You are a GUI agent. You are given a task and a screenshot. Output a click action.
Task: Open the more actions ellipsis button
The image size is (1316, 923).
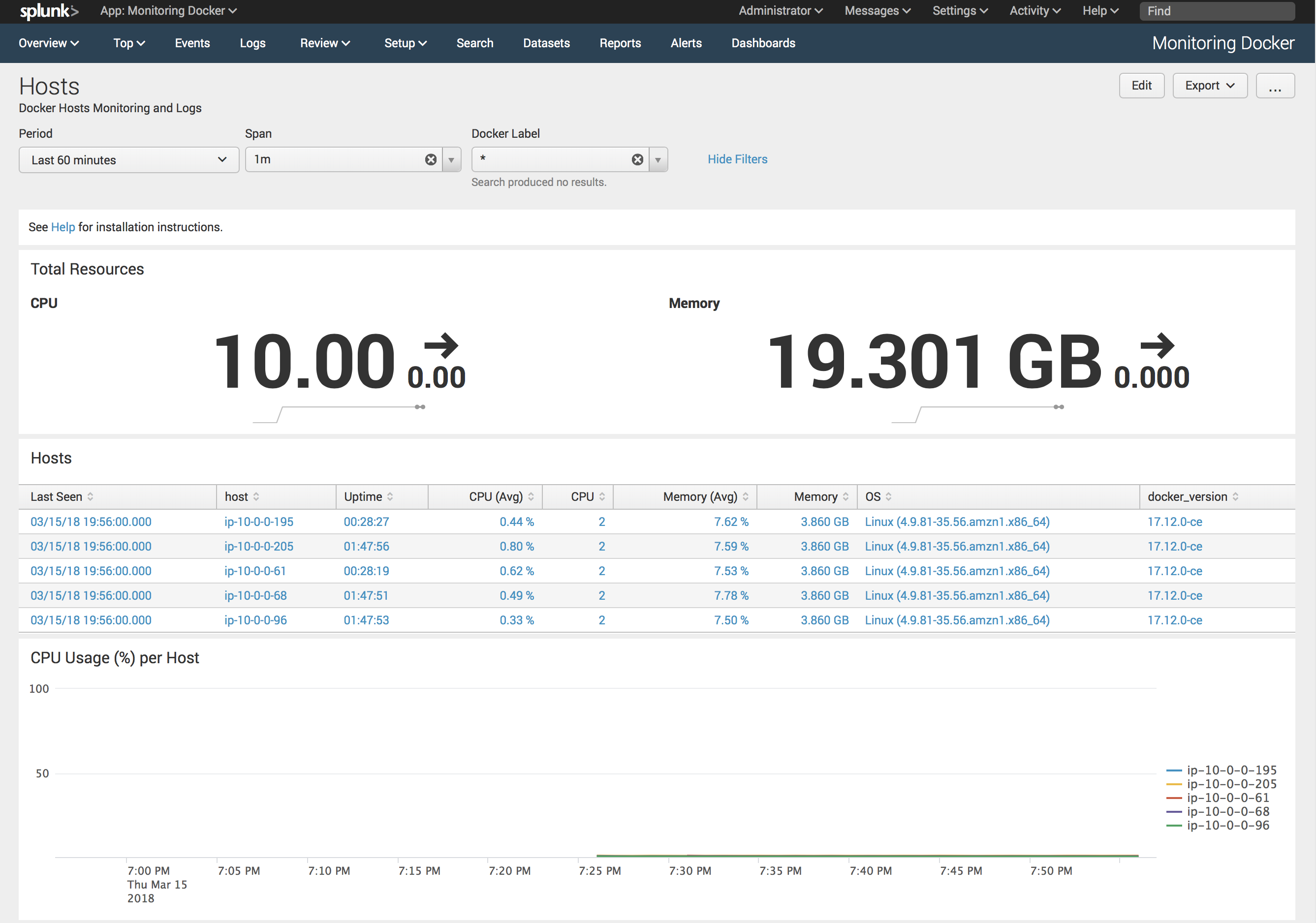click(x=1275, y=86)
